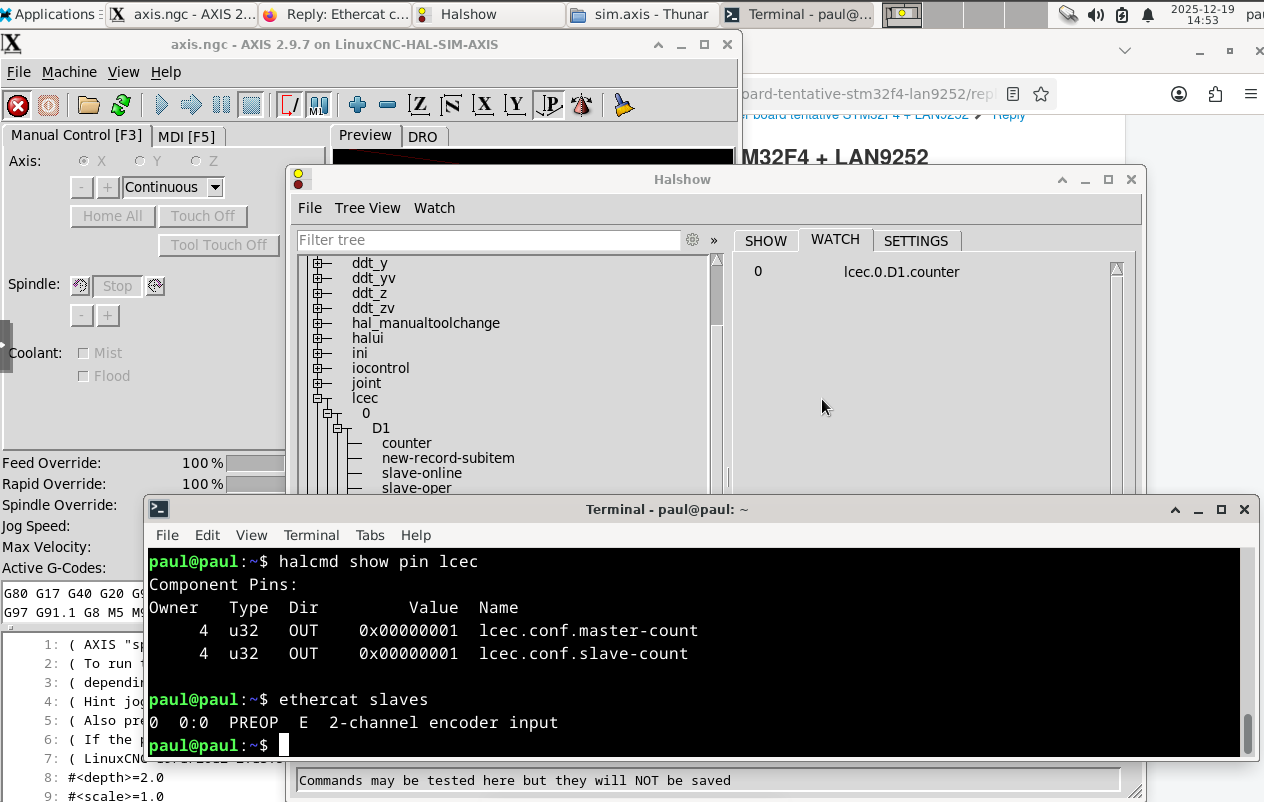Open the Tree View menu in Halshow
Screen dimensions: 1264x802
[x=367, y=208]
